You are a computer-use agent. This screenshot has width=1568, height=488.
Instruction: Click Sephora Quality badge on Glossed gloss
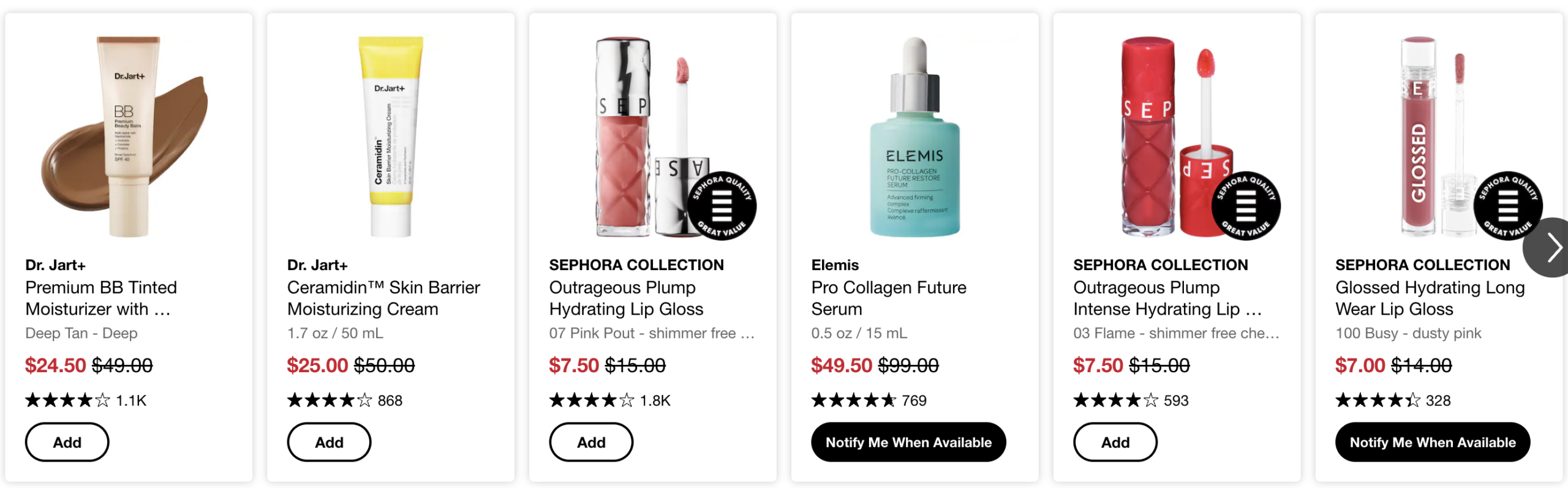point(1508,206)
